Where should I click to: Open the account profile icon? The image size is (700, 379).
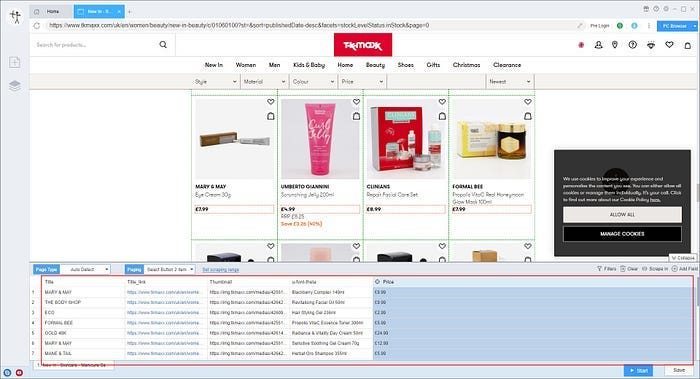(x=598, y=45)
